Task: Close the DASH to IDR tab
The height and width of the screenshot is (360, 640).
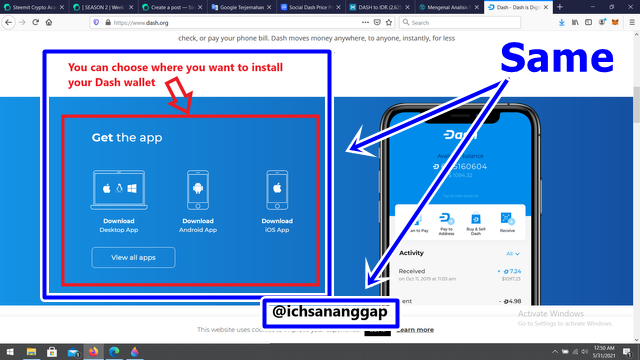Action: pyautogui.click(x=407, y=7)
